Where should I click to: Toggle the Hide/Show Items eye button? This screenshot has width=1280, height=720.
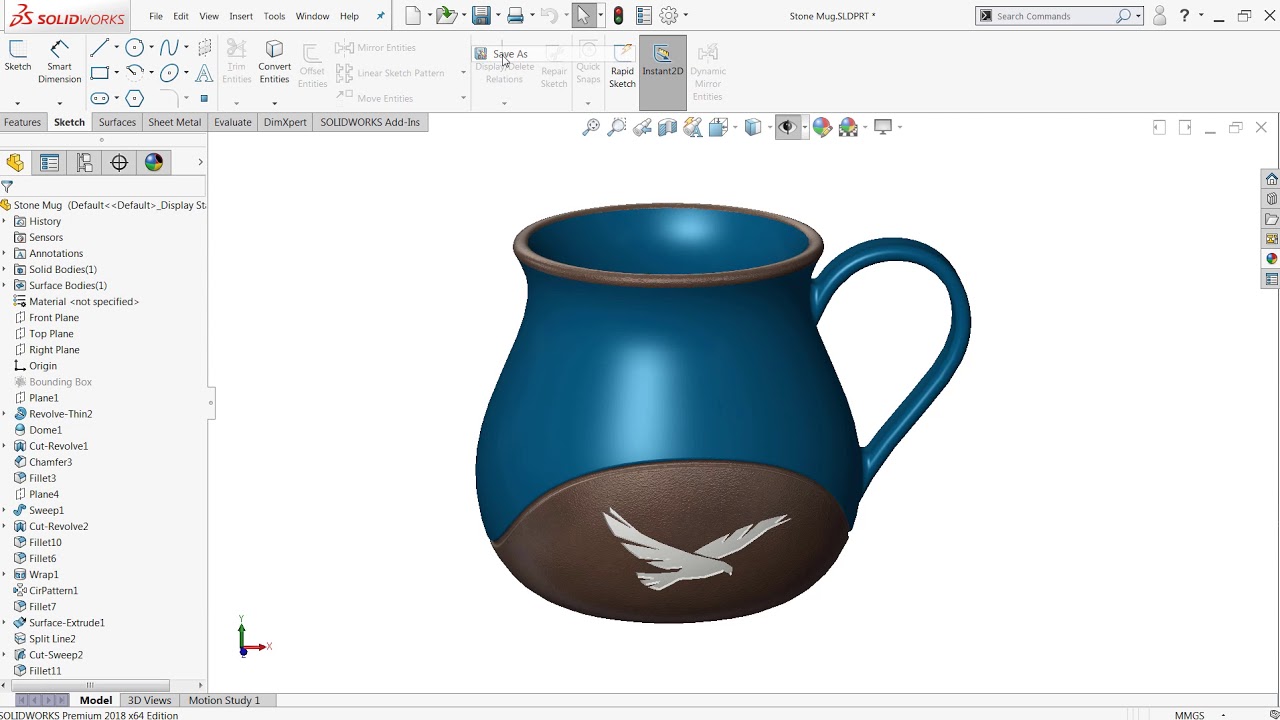tap(787, 127)
